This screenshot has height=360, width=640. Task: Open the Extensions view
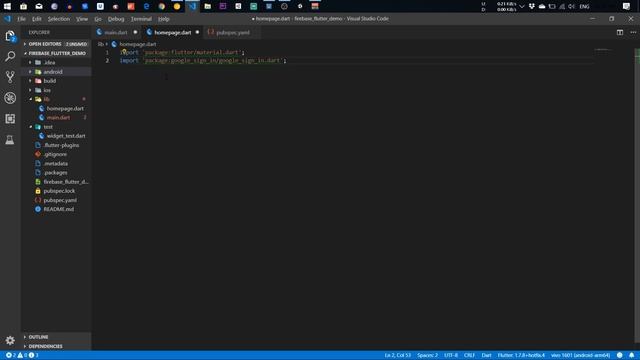[10, 119]
